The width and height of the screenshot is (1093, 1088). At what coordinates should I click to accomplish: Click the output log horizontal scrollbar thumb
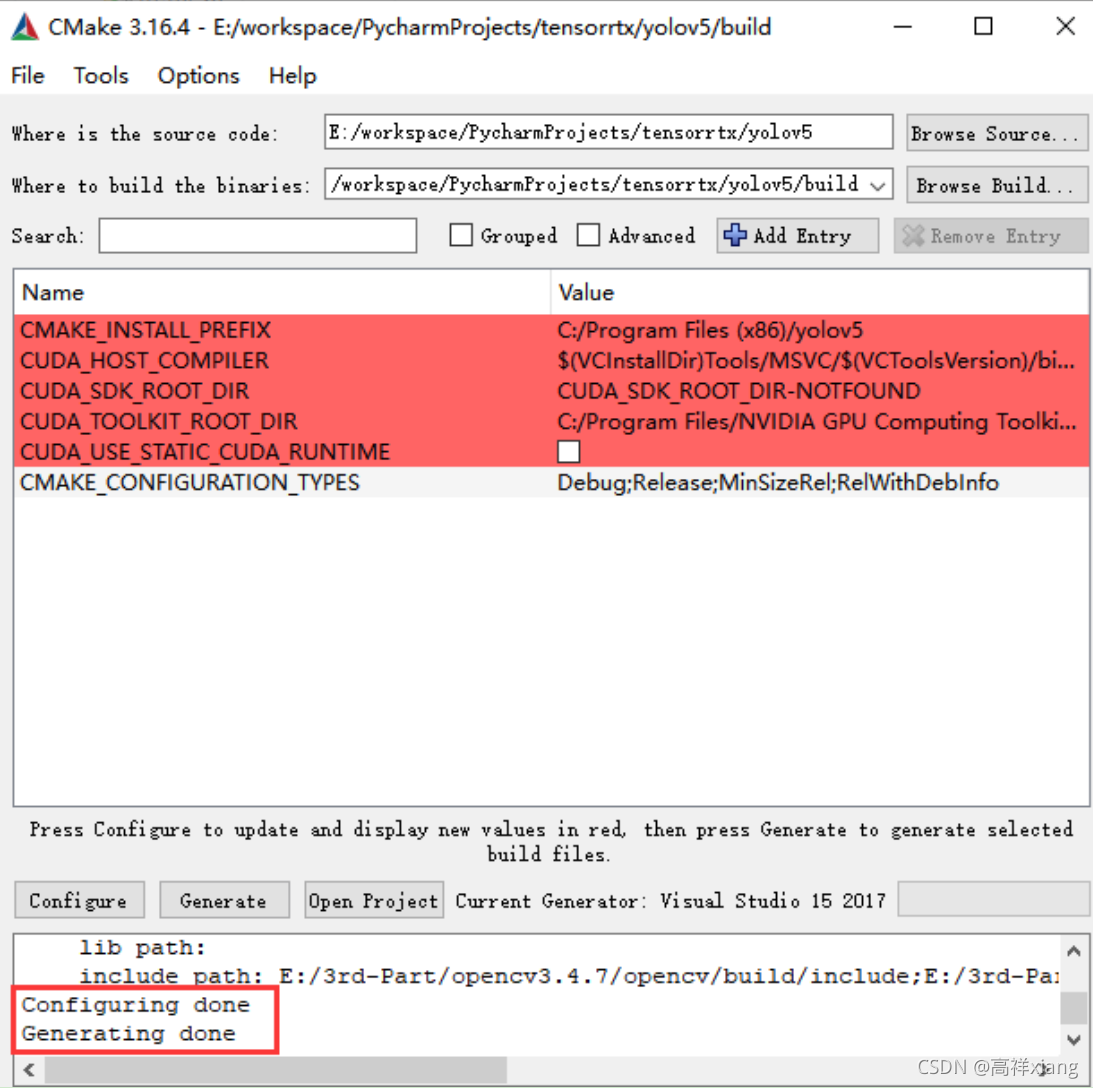click(275, 1069)
